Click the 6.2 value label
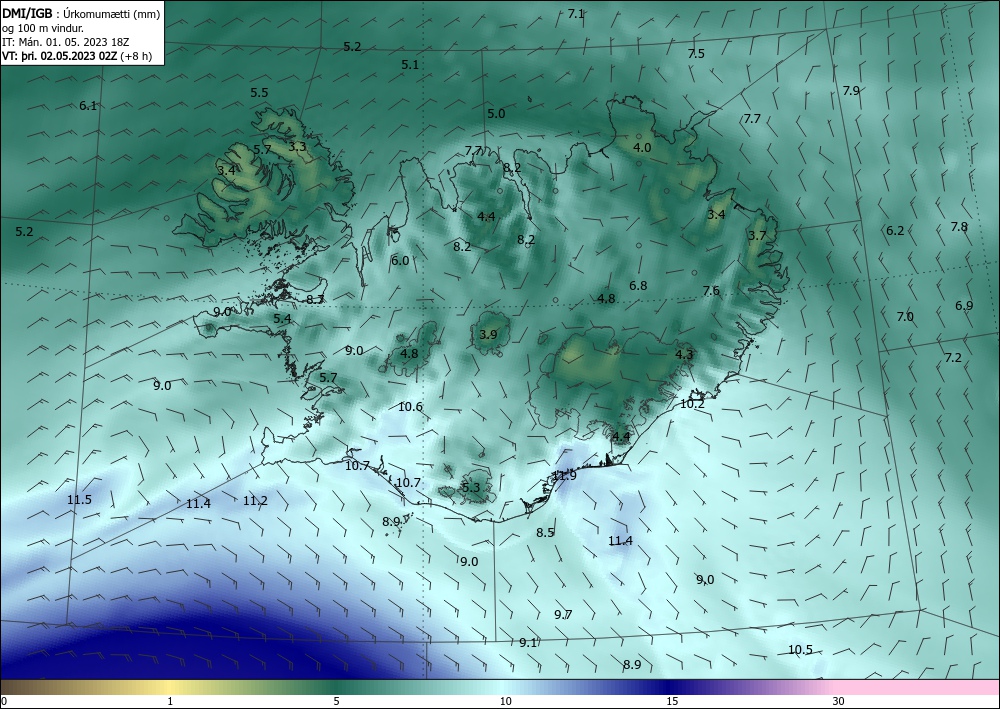The width and height of the screenshot is (1000, 709). point(895,231)
